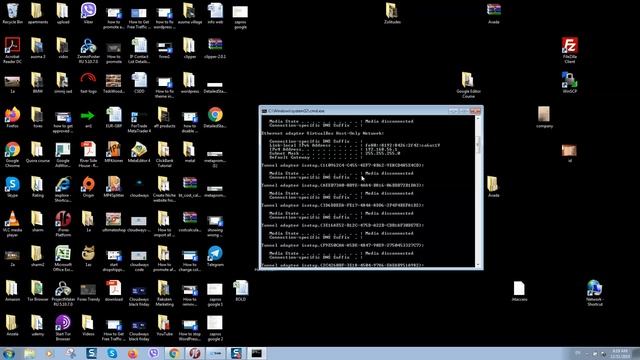The height and width of the screenshot is (360, 640).
Task: Open the ClickBank Tutorial folder
Action: (x=164, y=150)
